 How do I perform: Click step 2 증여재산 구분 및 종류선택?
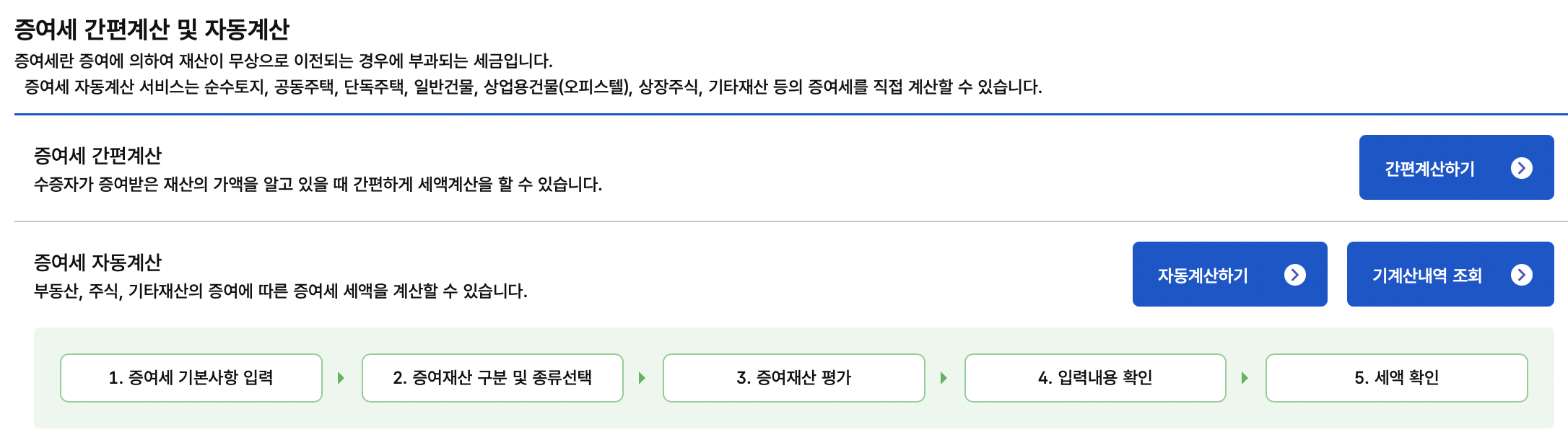pyautogui.click(x=492, y=377)
